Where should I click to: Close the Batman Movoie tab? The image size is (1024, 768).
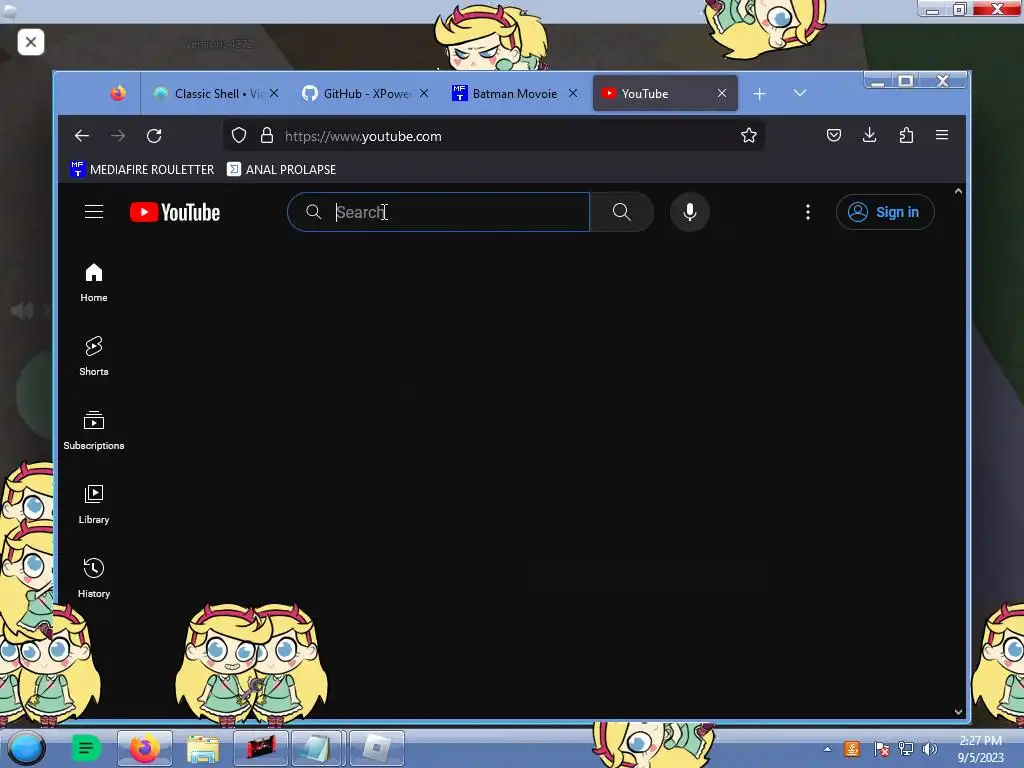573,93
